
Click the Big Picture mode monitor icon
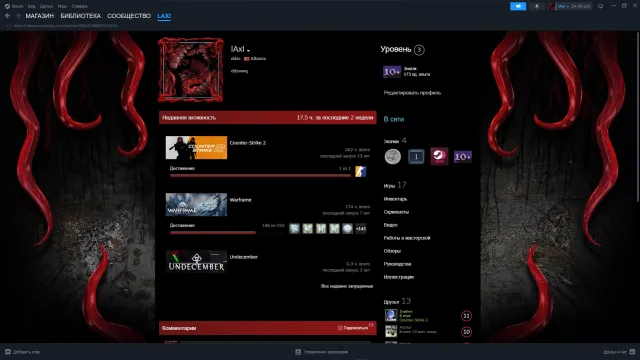click(x=600, y=6)
